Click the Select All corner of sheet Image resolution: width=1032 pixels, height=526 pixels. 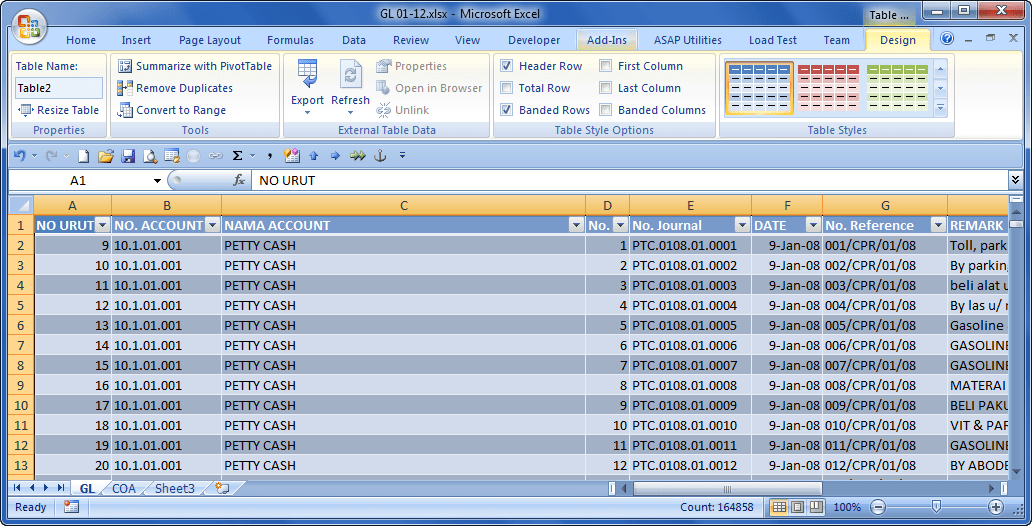click(x=21, y=205)
